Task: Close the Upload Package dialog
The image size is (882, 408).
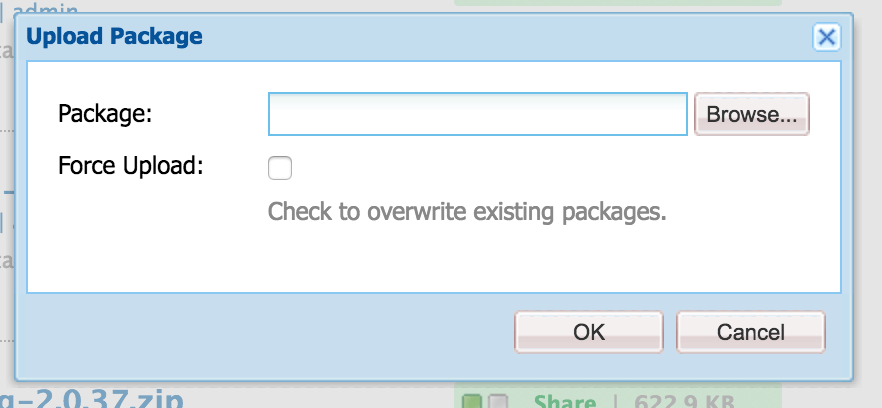Action: 826,38
